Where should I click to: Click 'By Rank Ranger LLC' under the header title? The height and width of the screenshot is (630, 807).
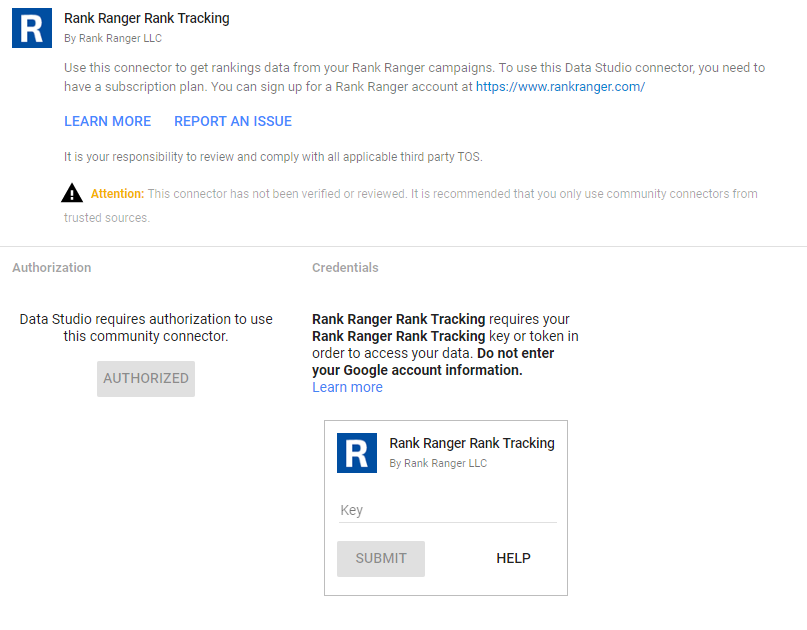113,38
